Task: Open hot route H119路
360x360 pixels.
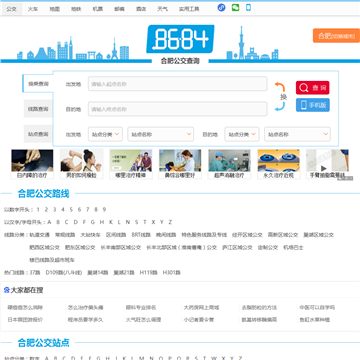Action: [x=148, y=272]
